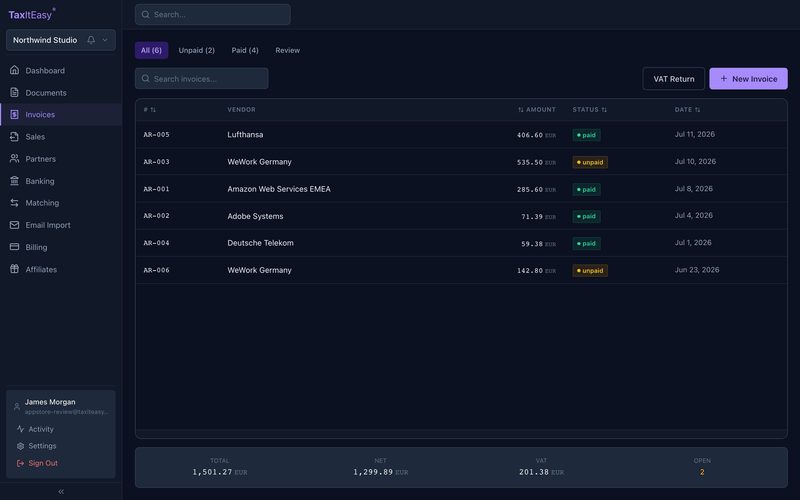Click the VAT Return button
The image size is (800, 500).
point(673,79)
